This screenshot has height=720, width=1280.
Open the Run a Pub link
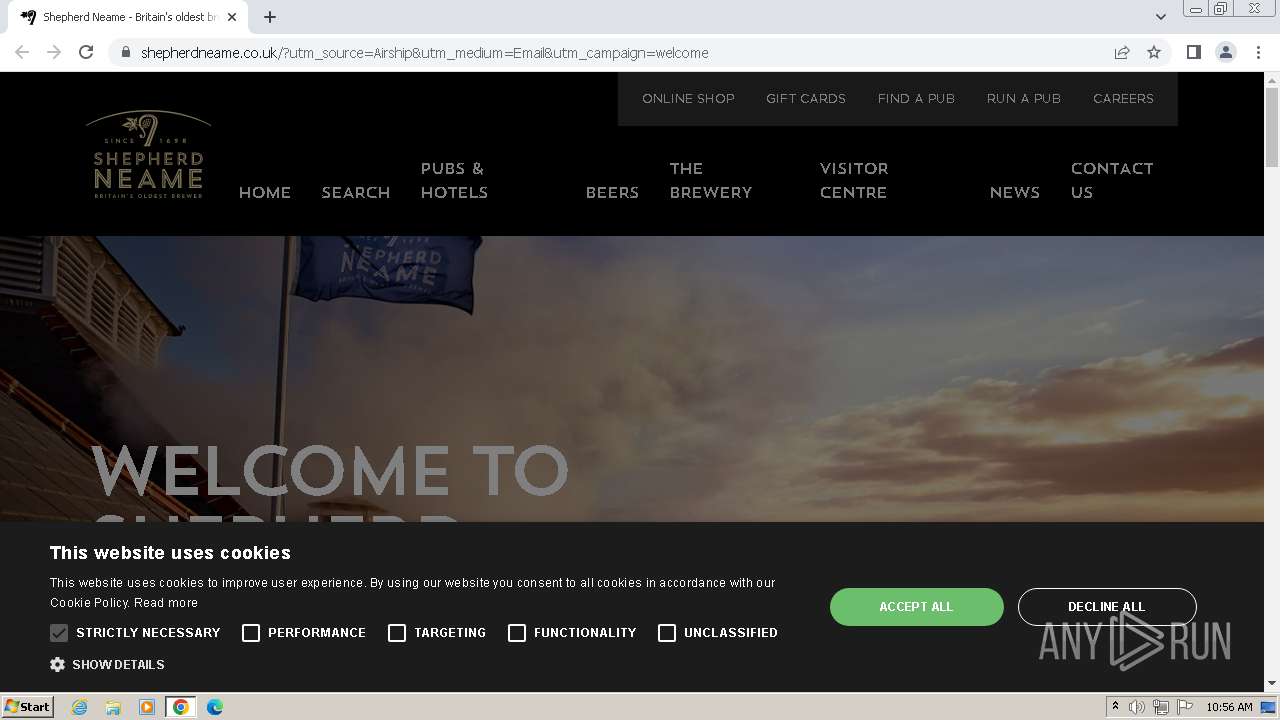(x=1023, y=98)
